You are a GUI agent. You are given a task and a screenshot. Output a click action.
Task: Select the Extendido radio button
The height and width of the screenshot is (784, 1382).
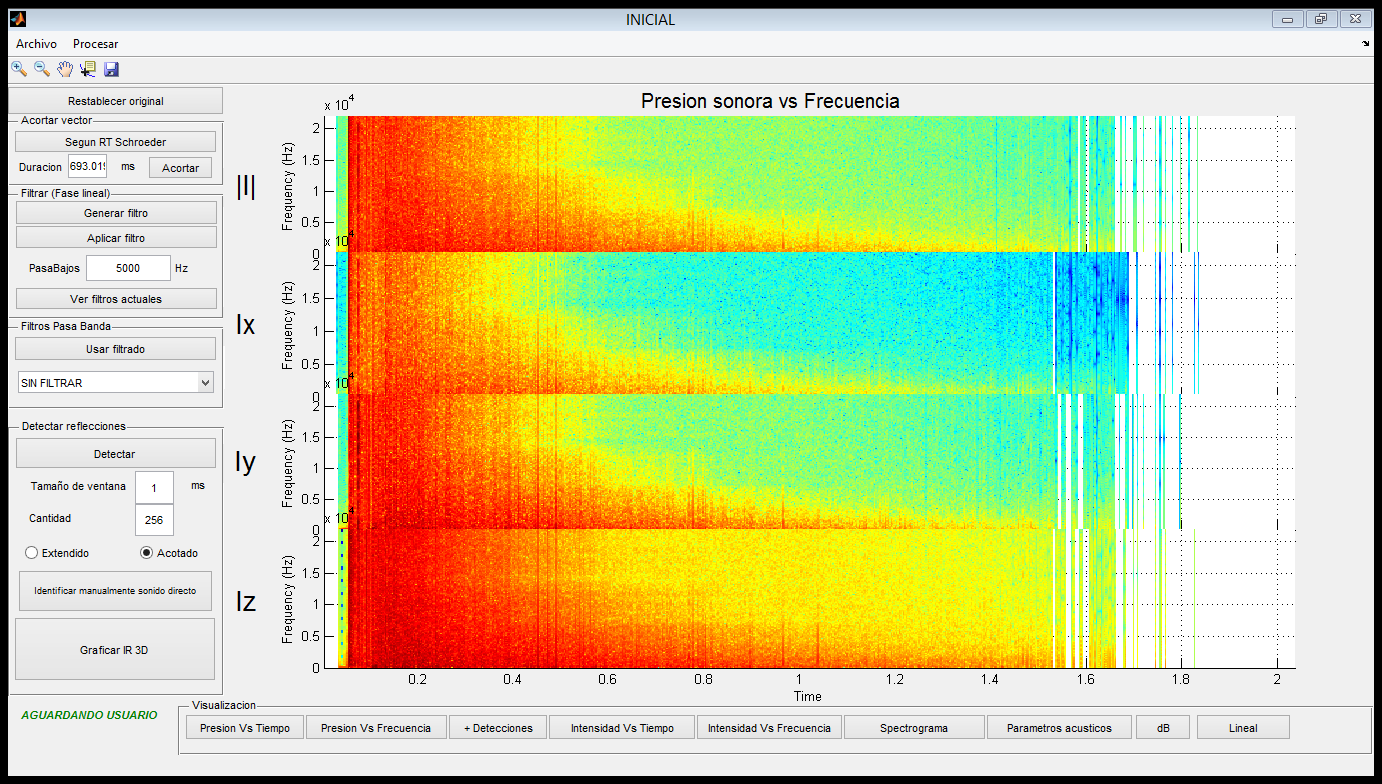31,553
